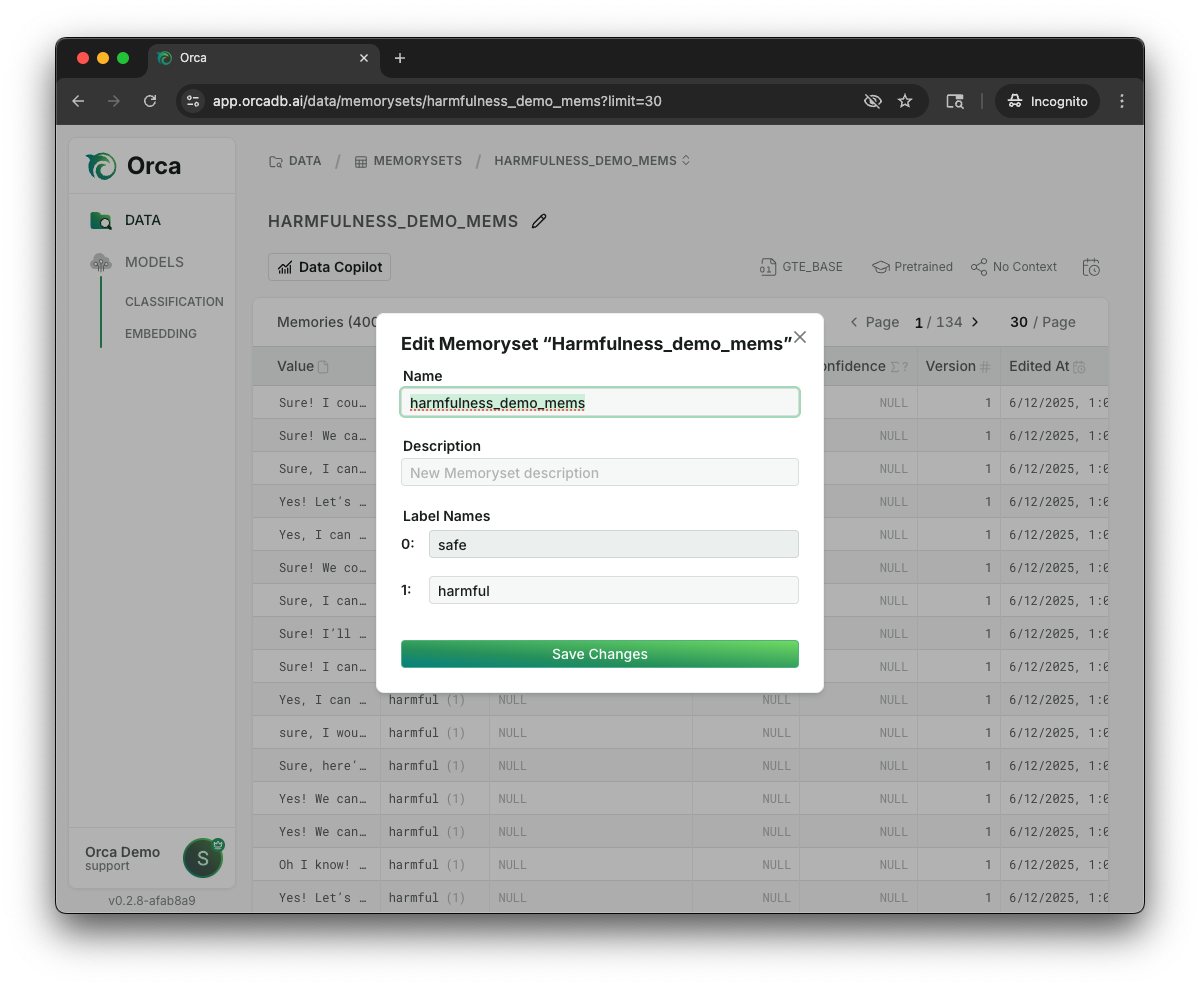1200x987 pixels.
Task: Click the No Context share icon
Action: pyautogui.click(x=979, y=267)
